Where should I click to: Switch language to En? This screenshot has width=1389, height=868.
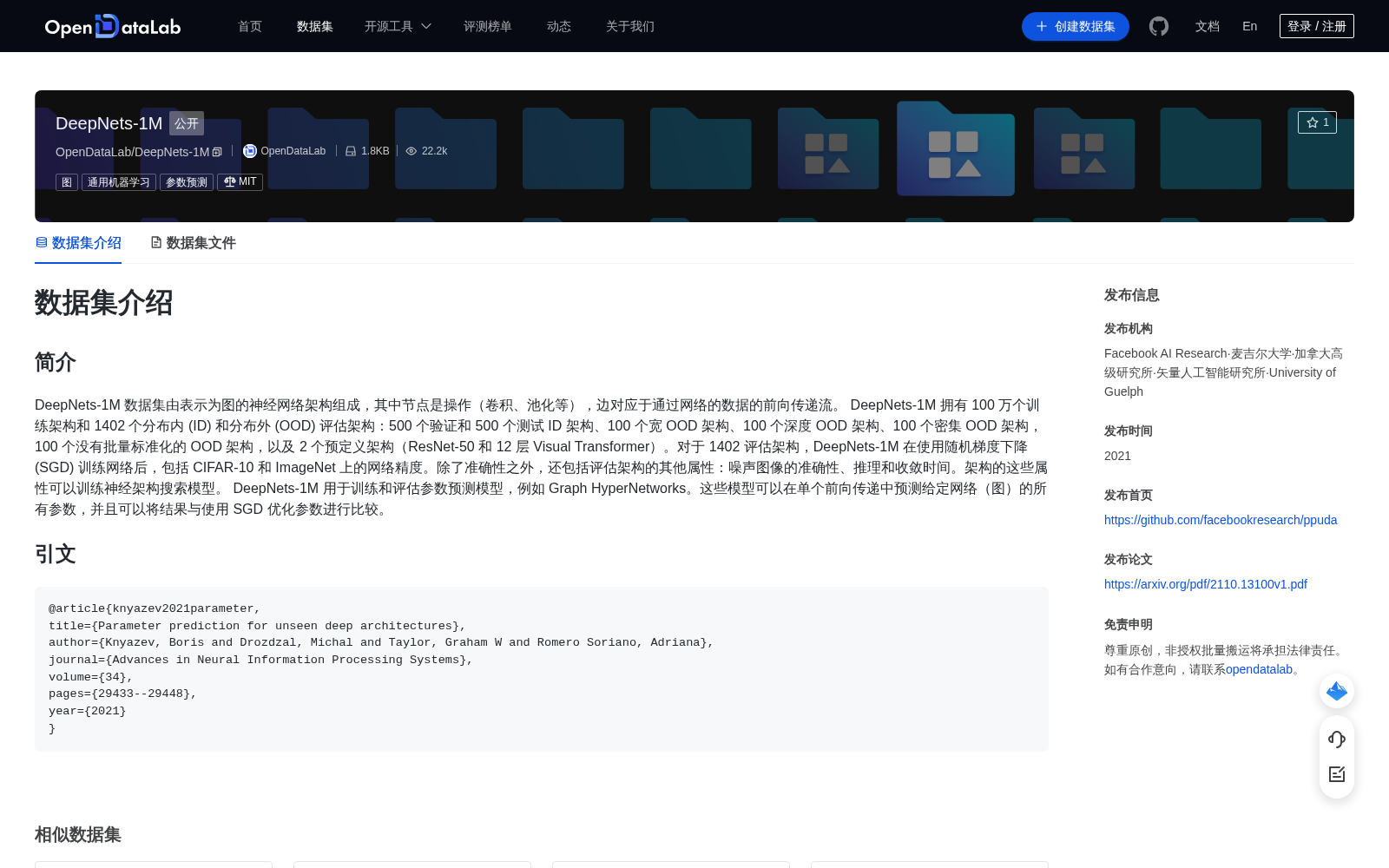1250,26
